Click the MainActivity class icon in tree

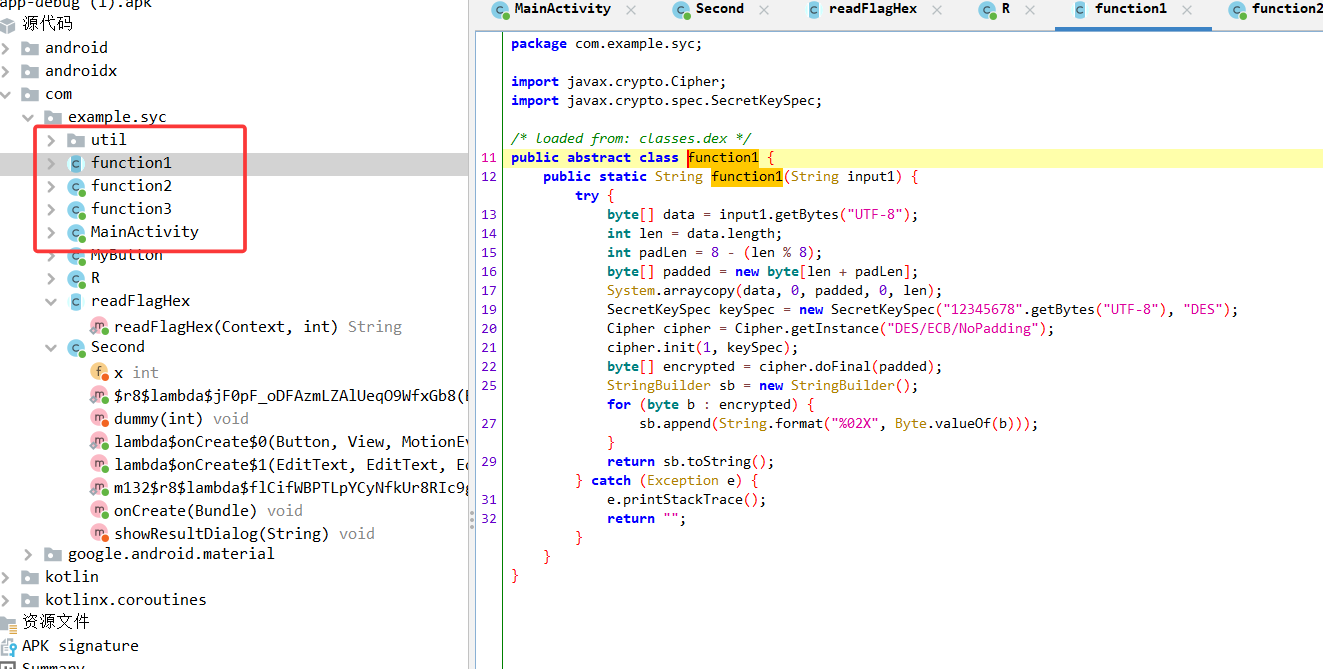pyautogui.click(x=76, y=232)
